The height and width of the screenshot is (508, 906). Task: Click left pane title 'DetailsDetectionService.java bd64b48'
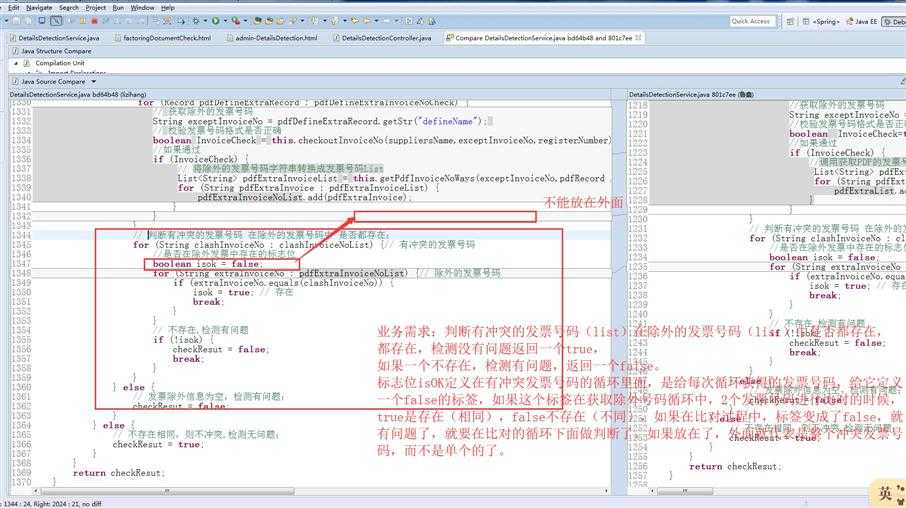[x=77, y=94]
